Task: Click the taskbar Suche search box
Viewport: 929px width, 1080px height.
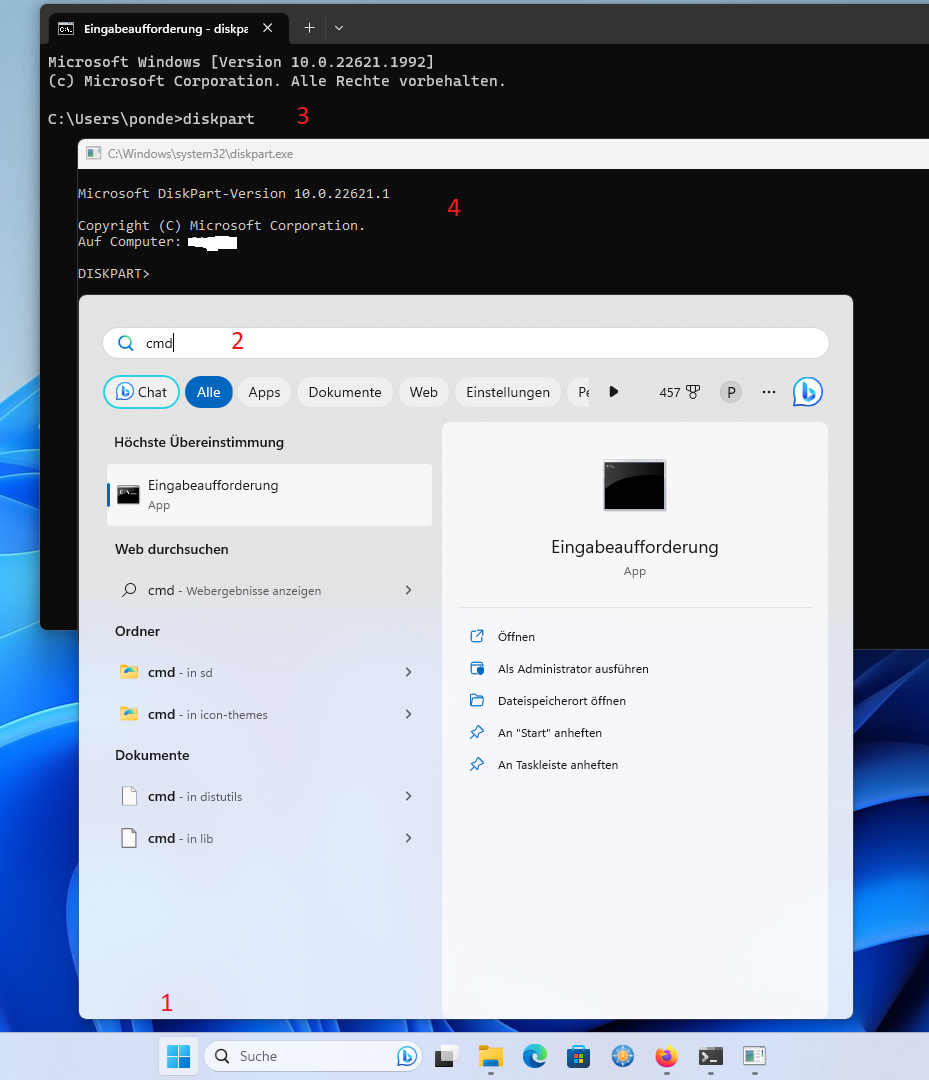Action: click(313, 1056)
